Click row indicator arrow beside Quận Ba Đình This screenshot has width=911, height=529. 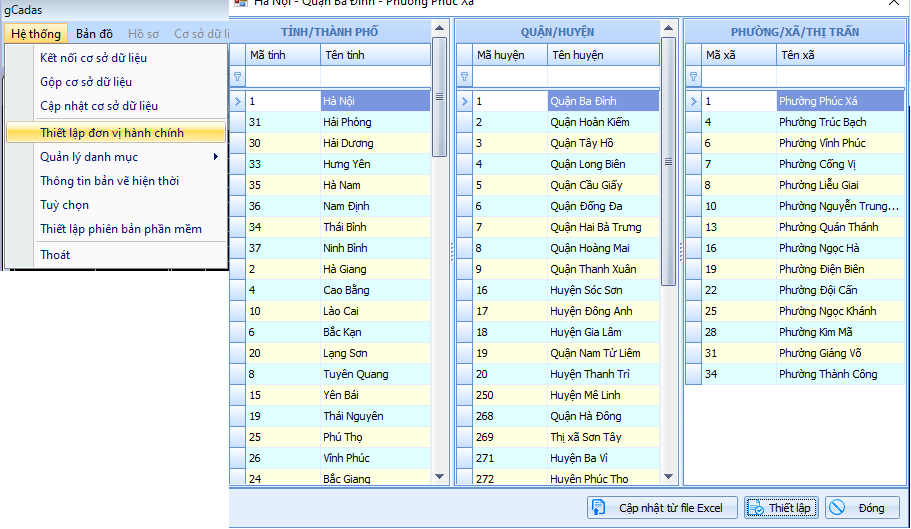[463, 101]
